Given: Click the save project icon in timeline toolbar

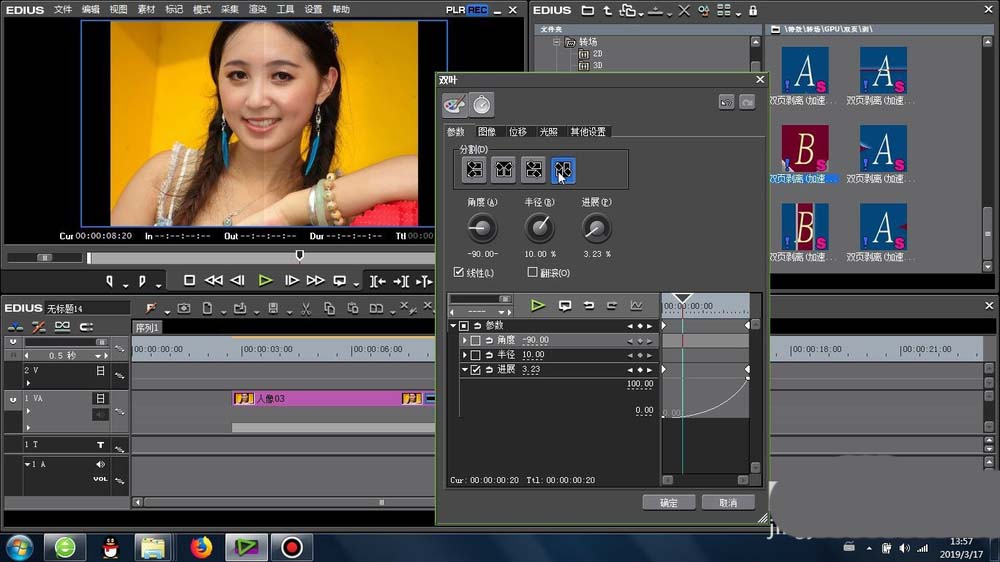Looking at the screenshot, I should 273,309.
